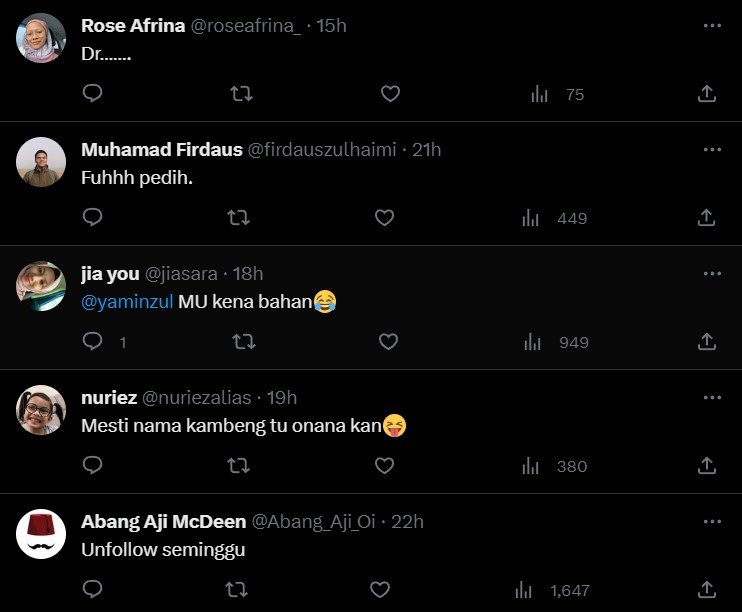Like Rose Afrina's tweet
Viewport: 742px width, 612px height.
[390, 94]
